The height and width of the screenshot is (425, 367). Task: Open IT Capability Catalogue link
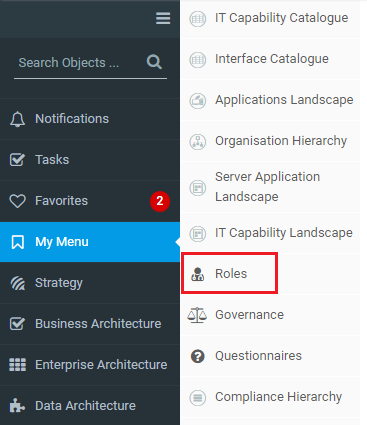282,18
